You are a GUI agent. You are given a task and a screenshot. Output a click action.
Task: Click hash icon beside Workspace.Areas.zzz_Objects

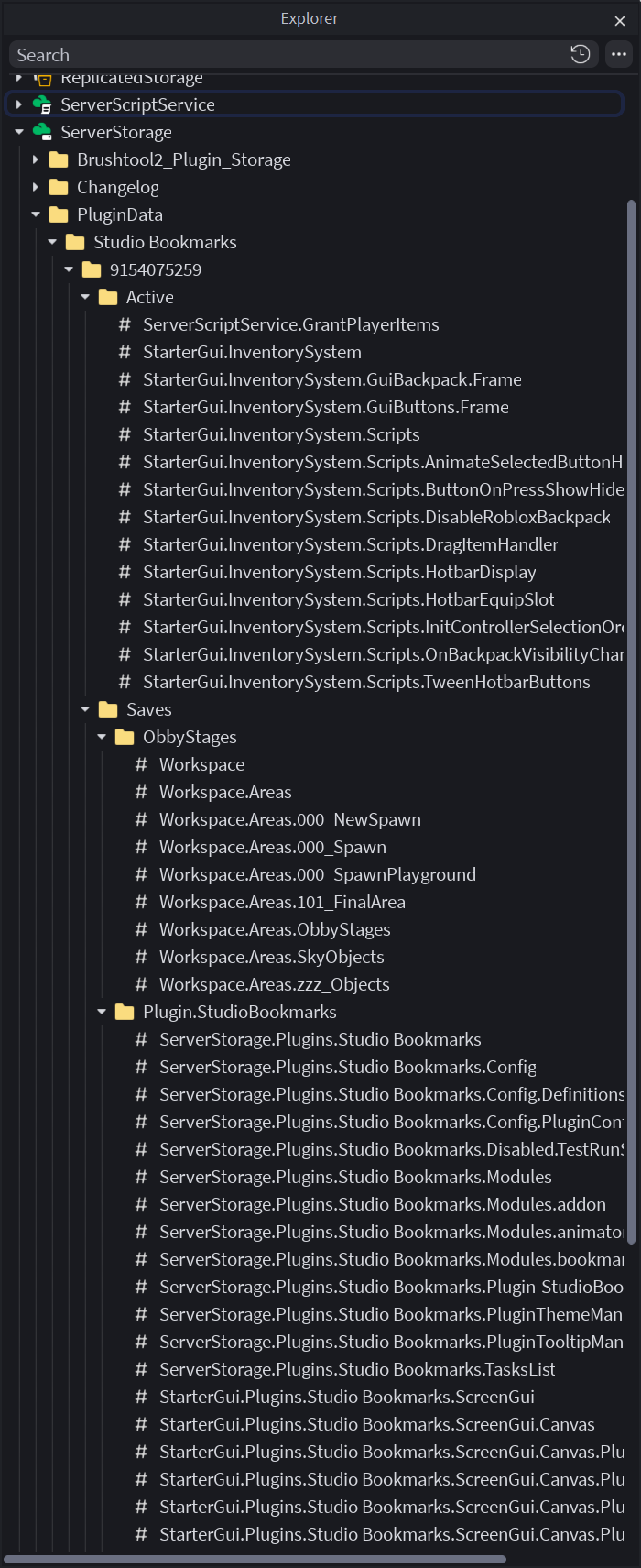click(141, 984)
